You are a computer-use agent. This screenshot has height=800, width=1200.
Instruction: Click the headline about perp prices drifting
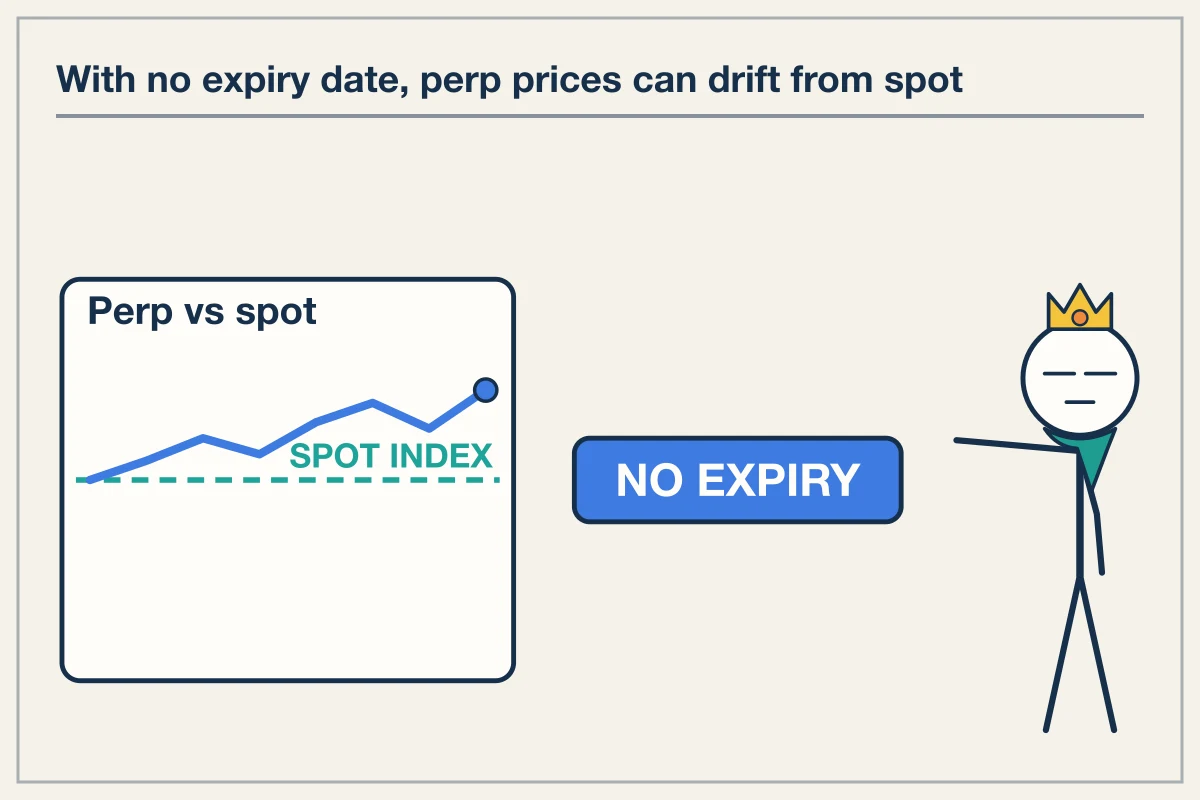[x=510, y=79]
